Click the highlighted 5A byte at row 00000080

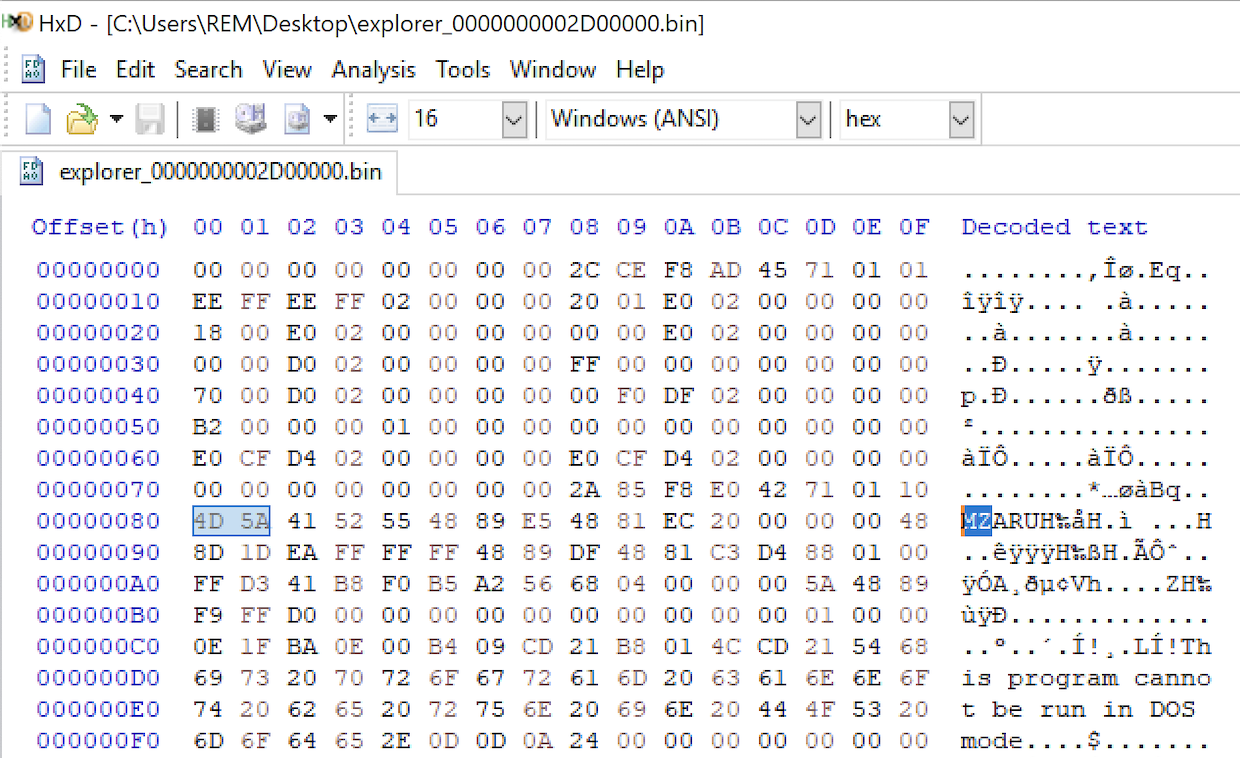pos(254,521)
